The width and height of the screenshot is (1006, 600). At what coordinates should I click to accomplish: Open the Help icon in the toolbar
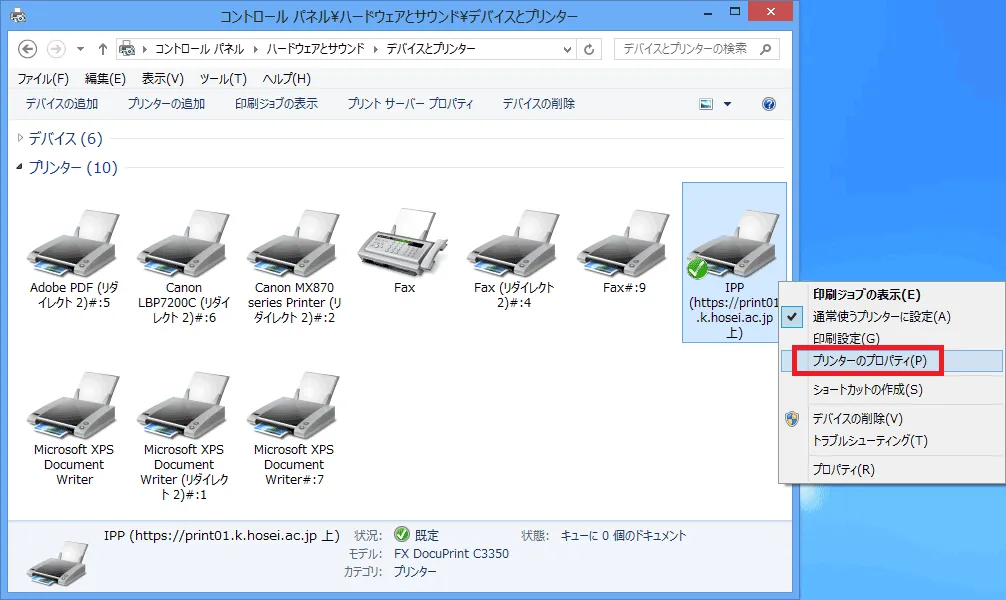point(767,103)
